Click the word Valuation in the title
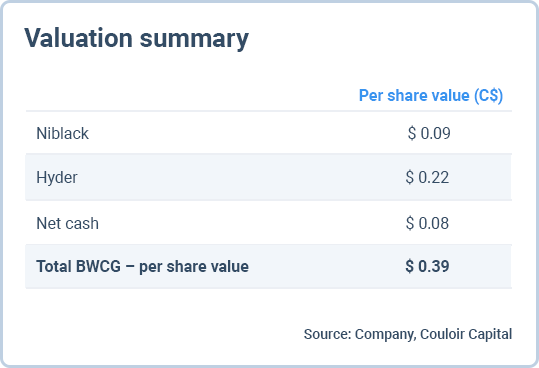Screen dimensions: 539x368 tap(78, 38)
